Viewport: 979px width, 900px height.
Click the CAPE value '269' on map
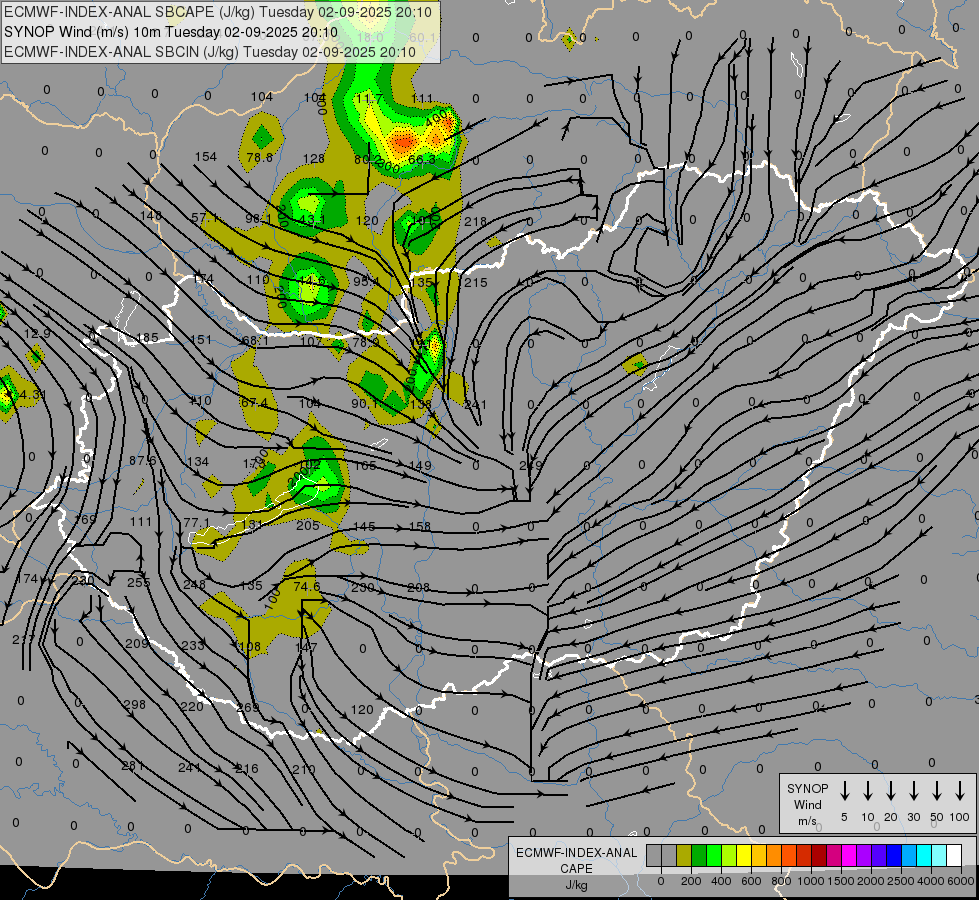click(247, 707)
